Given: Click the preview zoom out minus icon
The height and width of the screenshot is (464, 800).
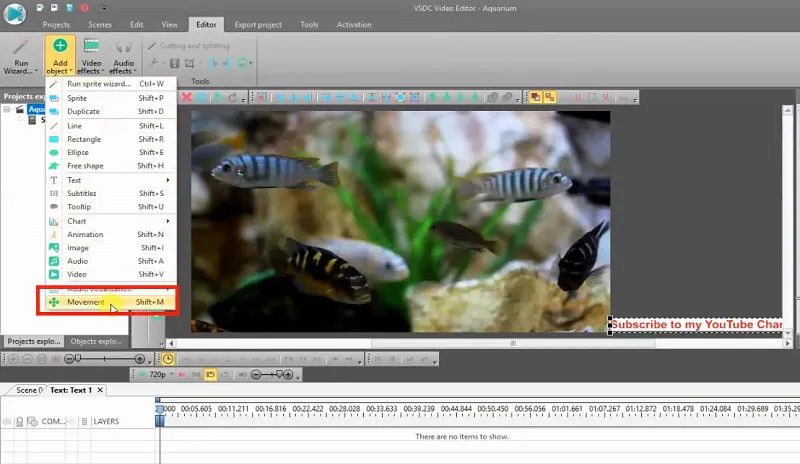Looking at the screenshot, I should (x=256, y=375).
